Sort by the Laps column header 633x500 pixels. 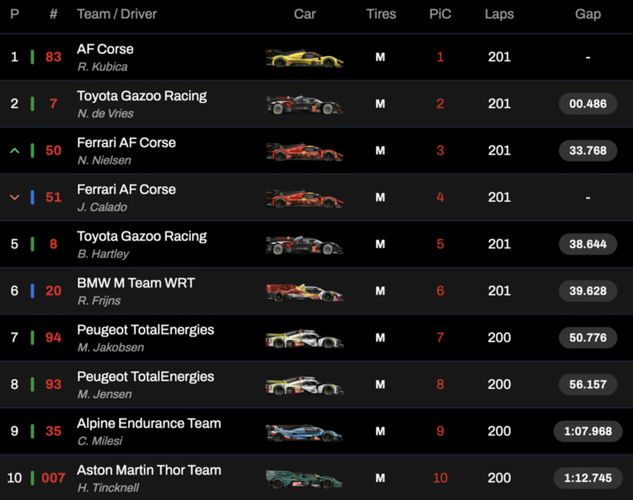499,15
